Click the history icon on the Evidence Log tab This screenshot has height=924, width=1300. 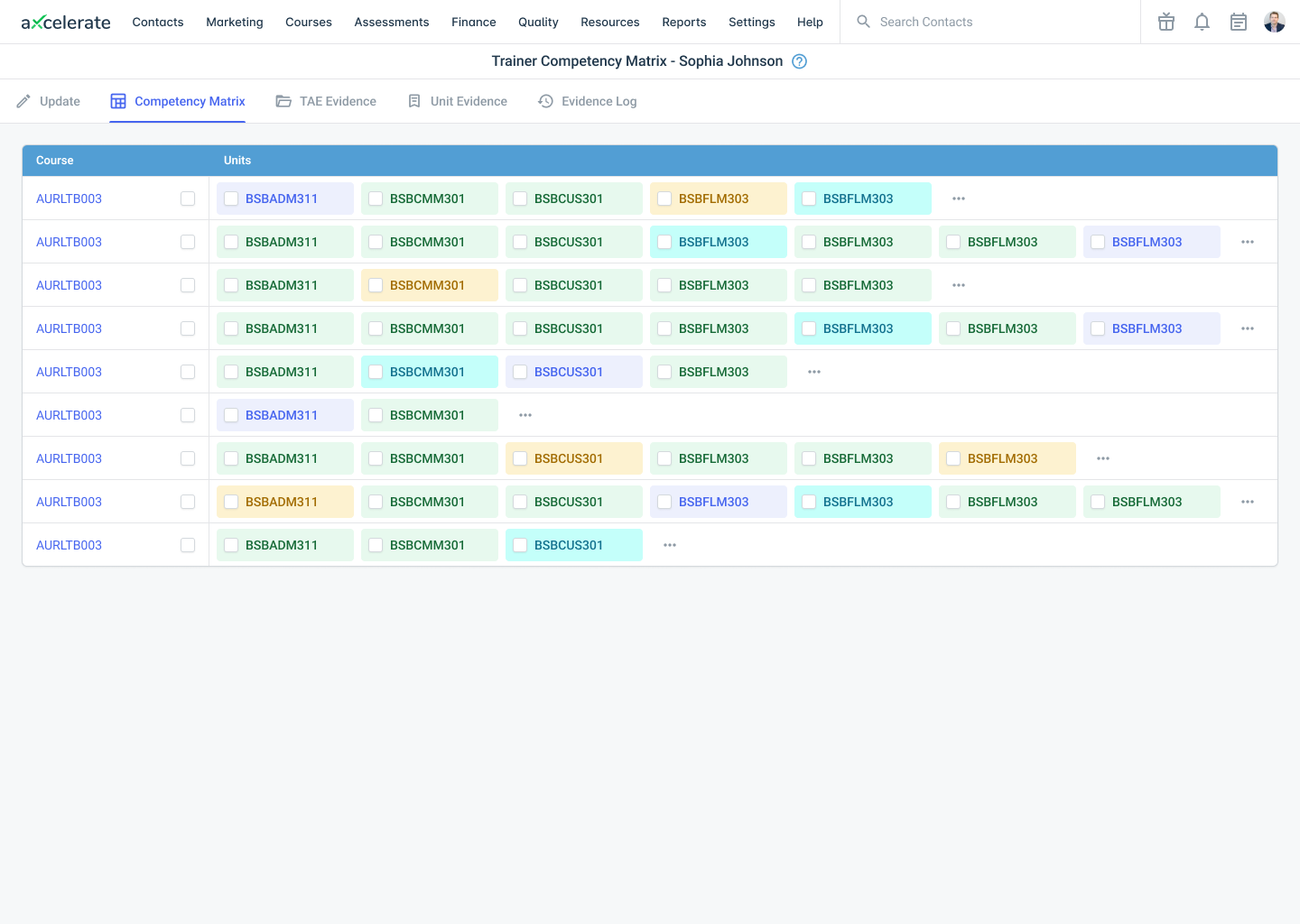545,101
